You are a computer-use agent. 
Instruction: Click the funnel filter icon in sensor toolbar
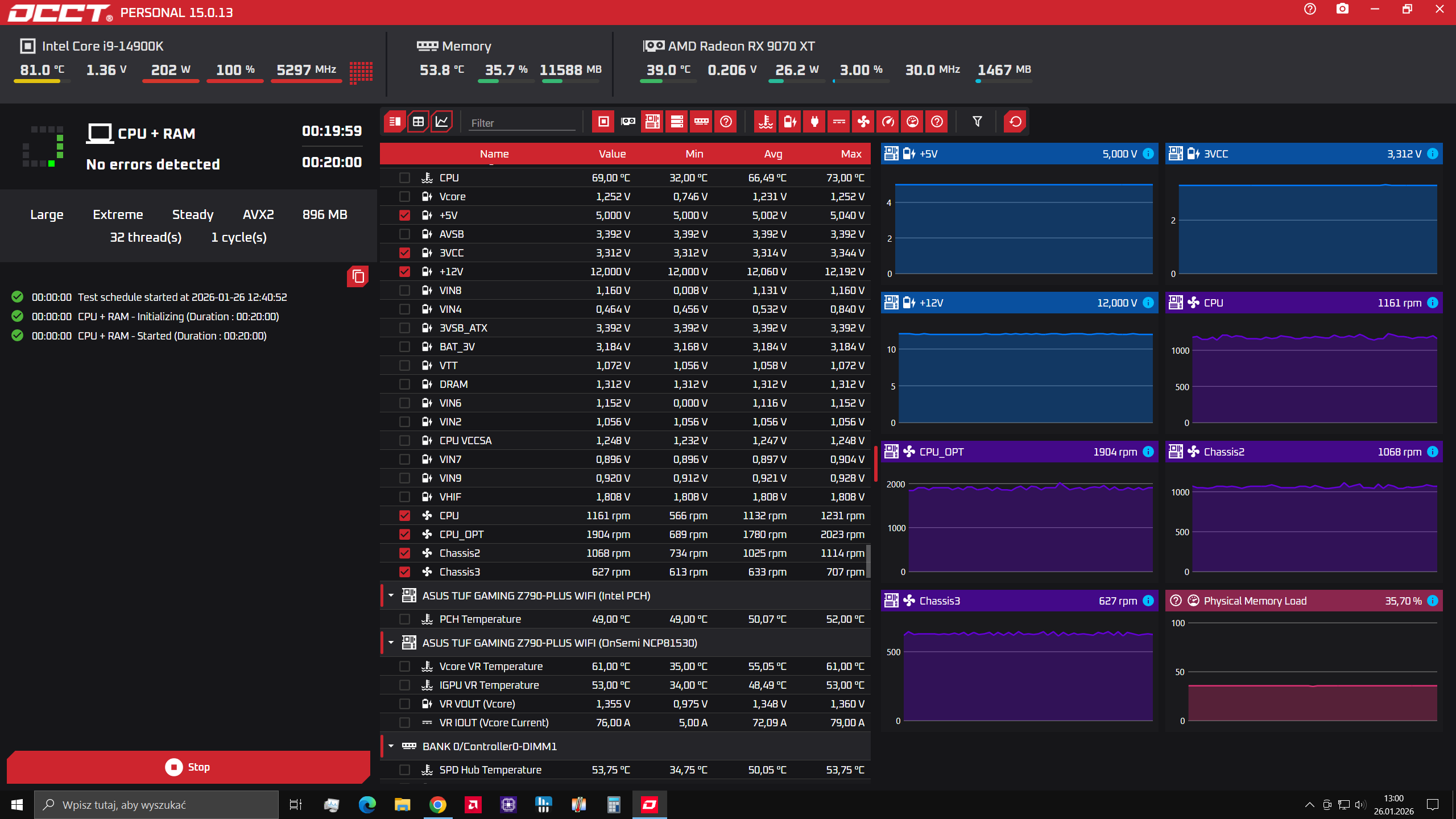click(x=977, y=122)
